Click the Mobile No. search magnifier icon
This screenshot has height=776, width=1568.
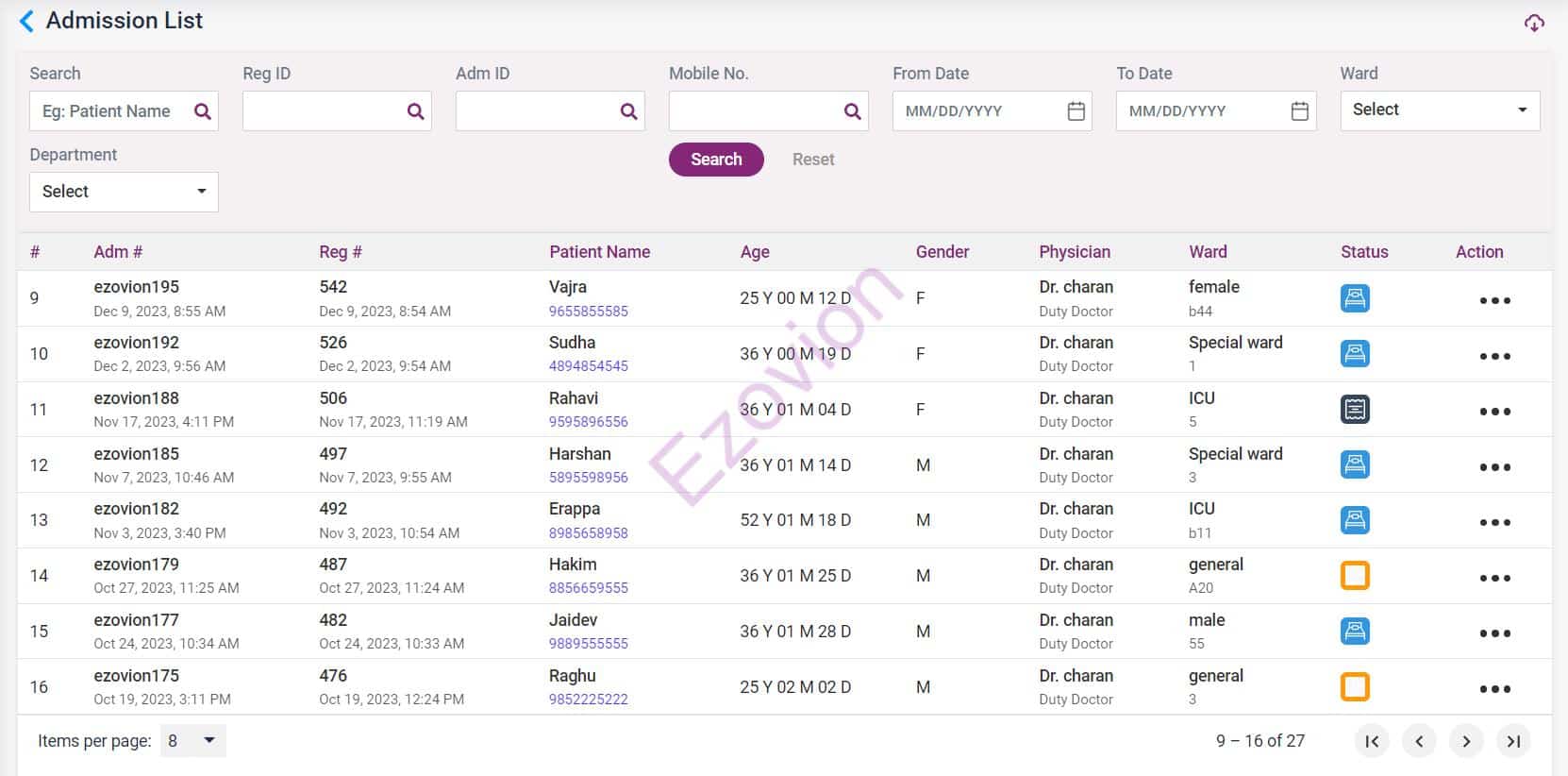pyautogui.click(x=852, y=111)
